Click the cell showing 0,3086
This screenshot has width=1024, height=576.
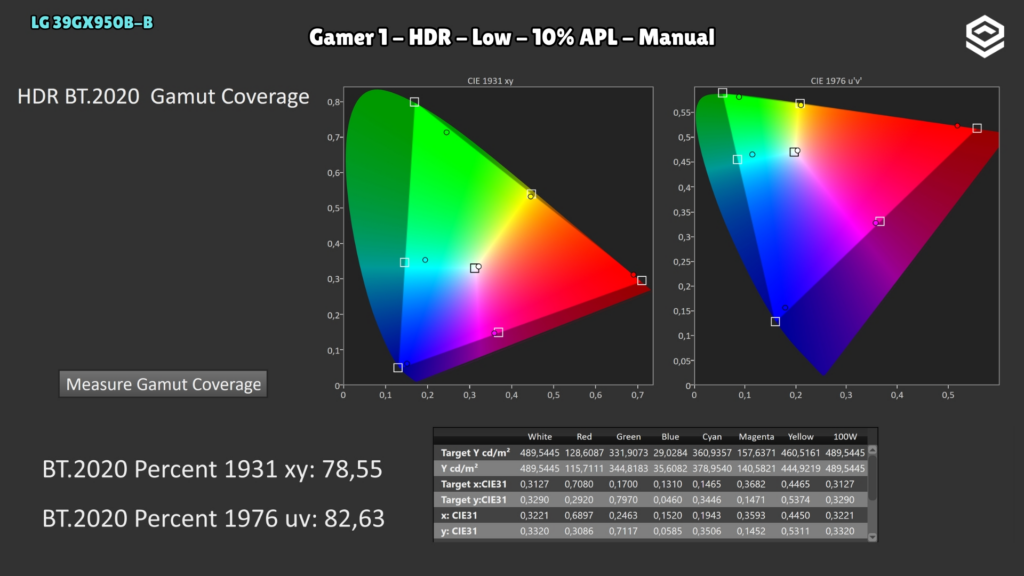[x=579, y=531]
